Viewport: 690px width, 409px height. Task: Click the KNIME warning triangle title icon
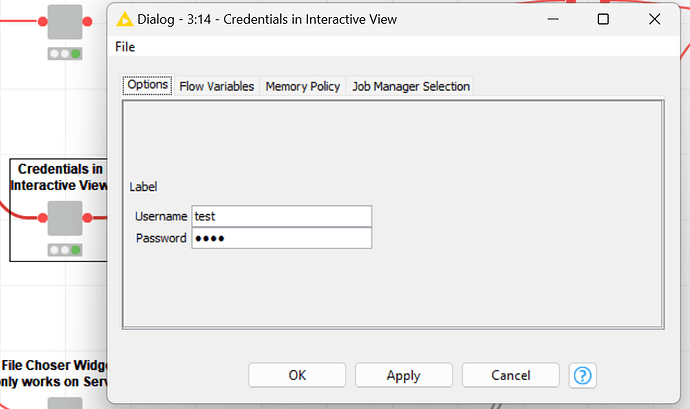pos(124,19)
